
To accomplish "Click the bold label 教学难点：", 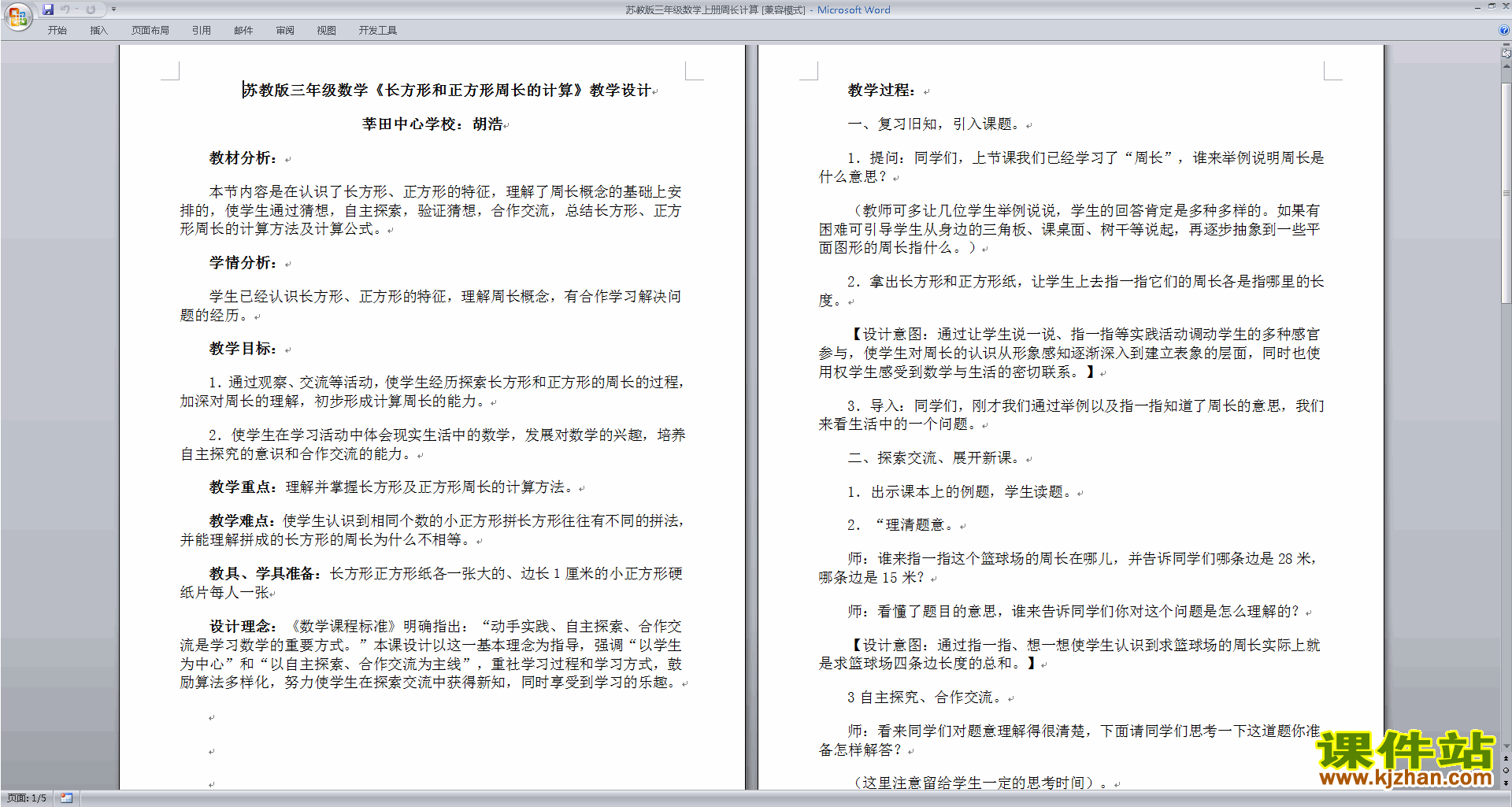I will click(x=243, y=520).
